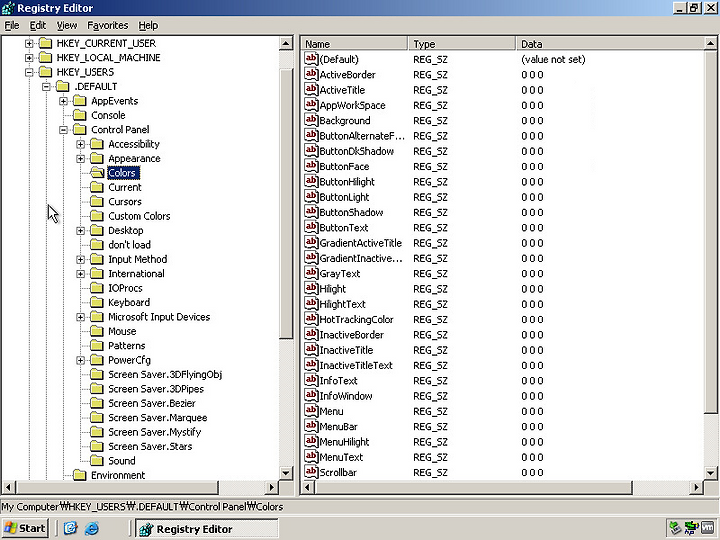Image resolution: width=720 pixels, height=540 pixels.
Task: Expand the PowerCfg key
Action: (80, 360)
